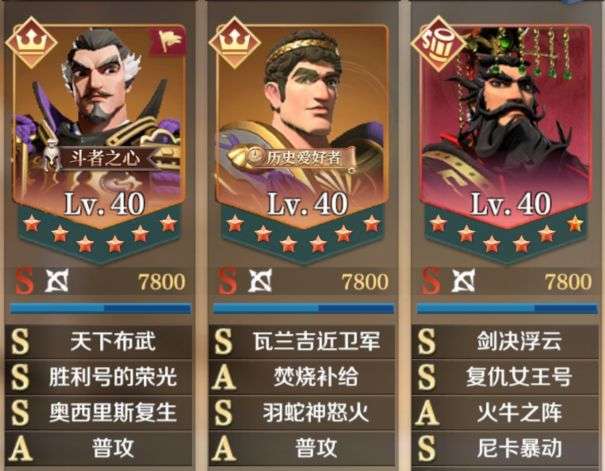Image resolution: width=605 pixels, height=471 pixels.
Task: Click the red flag icon on first card
Action: coord(167,41)
